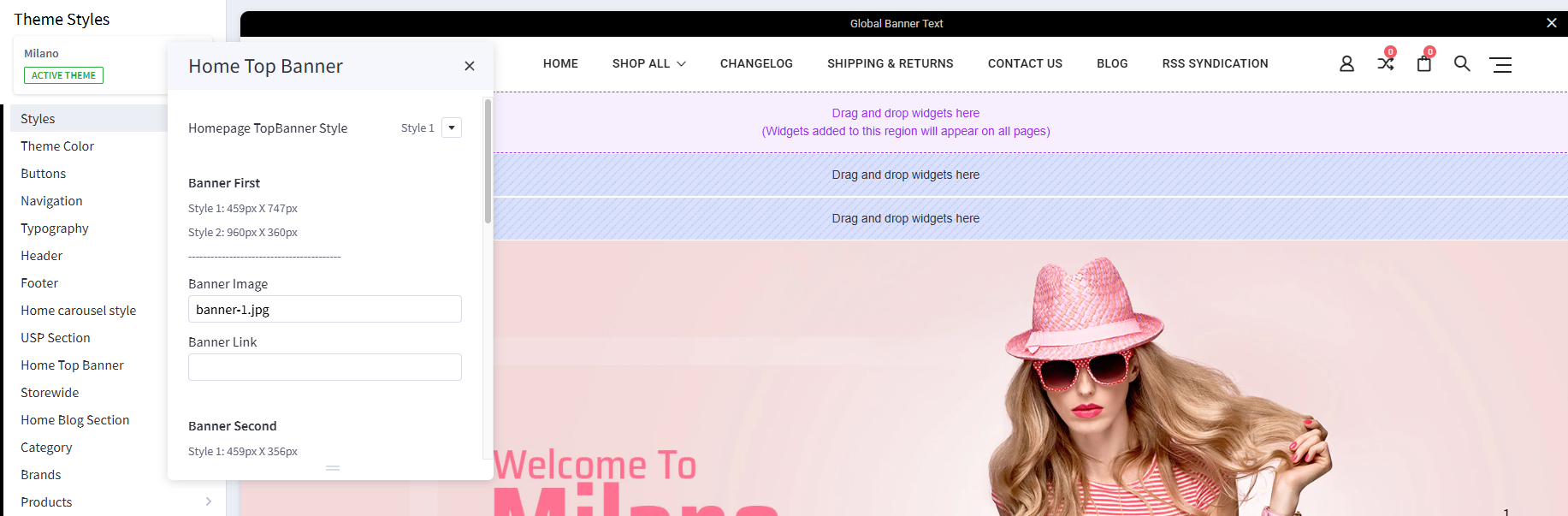Select Typography in the styles list
The width and height of the screenshot is (1568, 516).
(55, 228)
